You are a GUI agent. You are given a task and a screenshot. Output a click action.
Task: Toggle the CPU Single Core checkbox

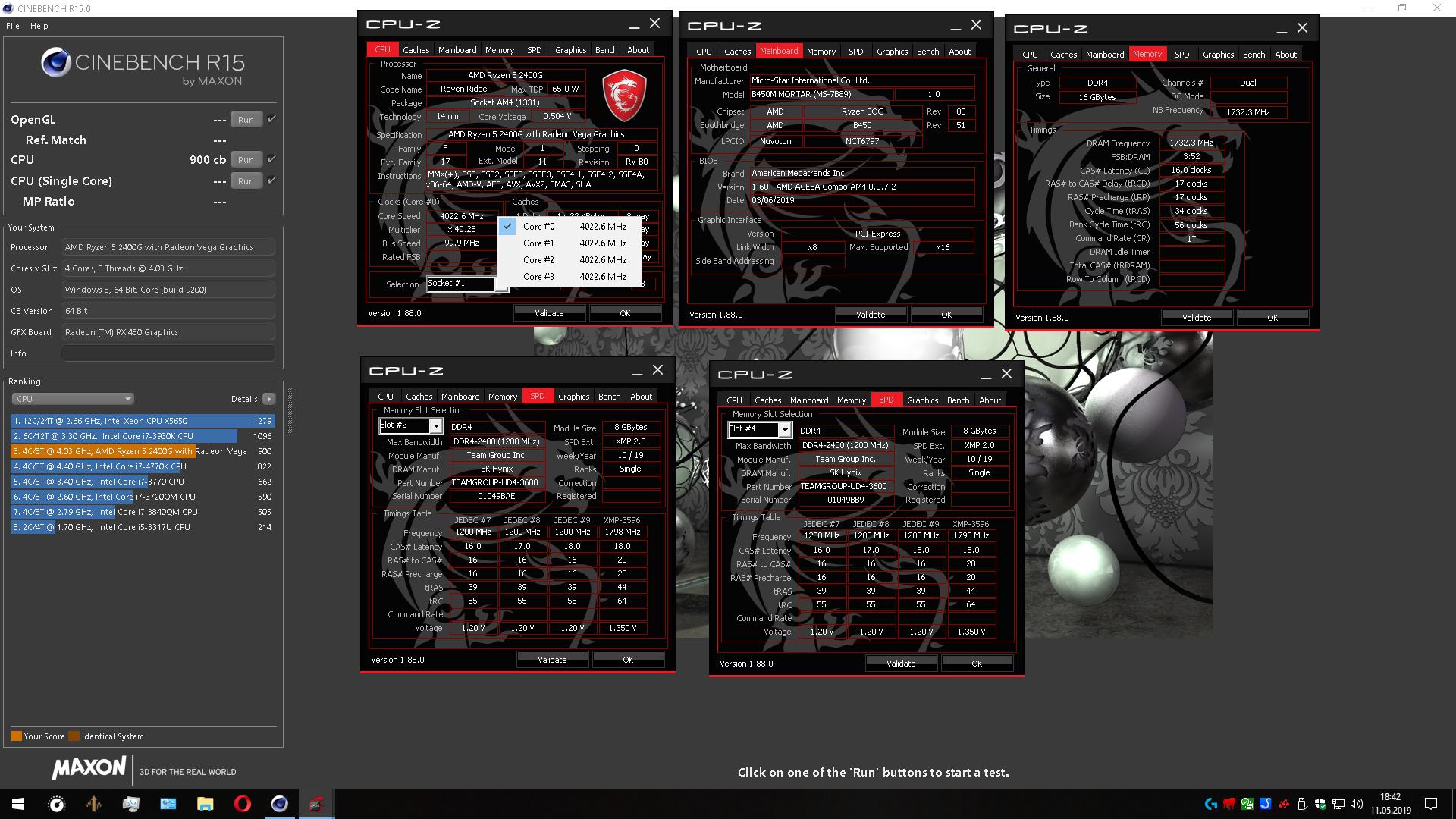click(271, 180)
